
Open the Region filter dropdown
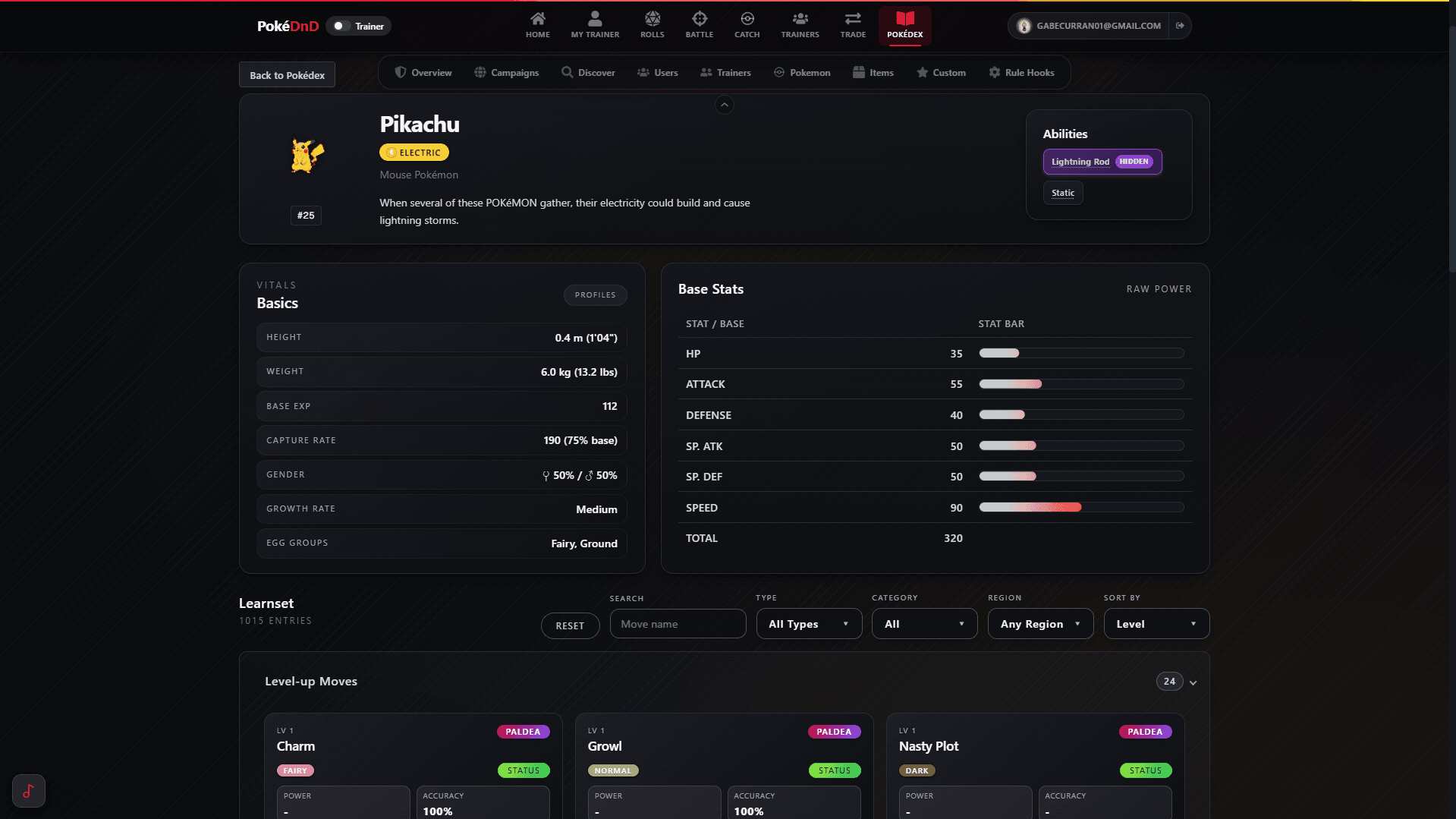click(x=1040, y=624)
